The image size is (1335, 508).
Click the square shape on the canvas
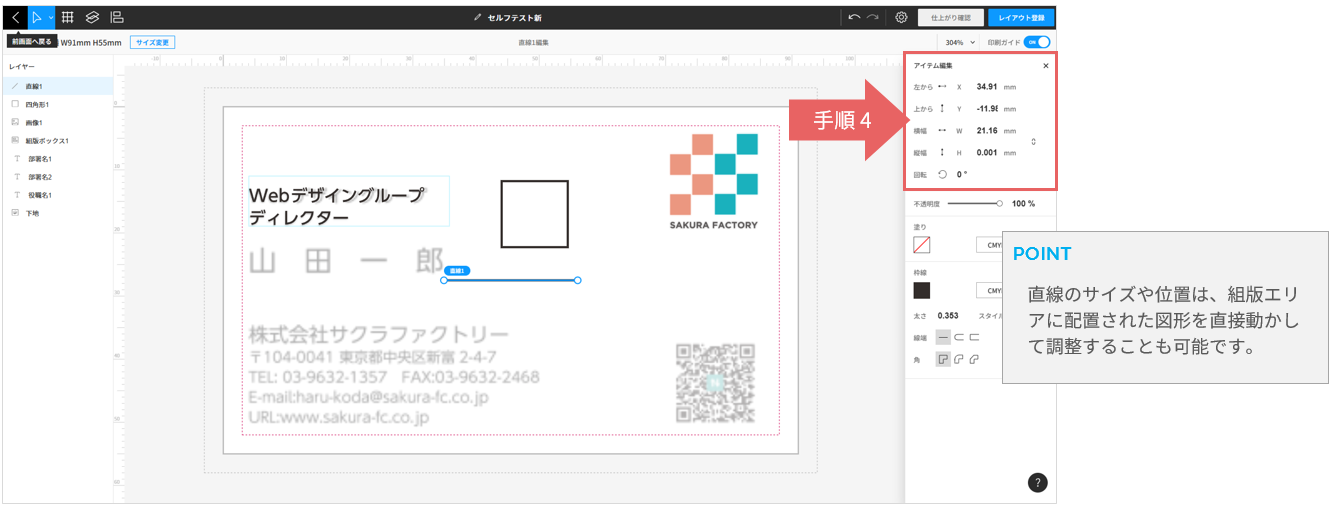point(534,214)
